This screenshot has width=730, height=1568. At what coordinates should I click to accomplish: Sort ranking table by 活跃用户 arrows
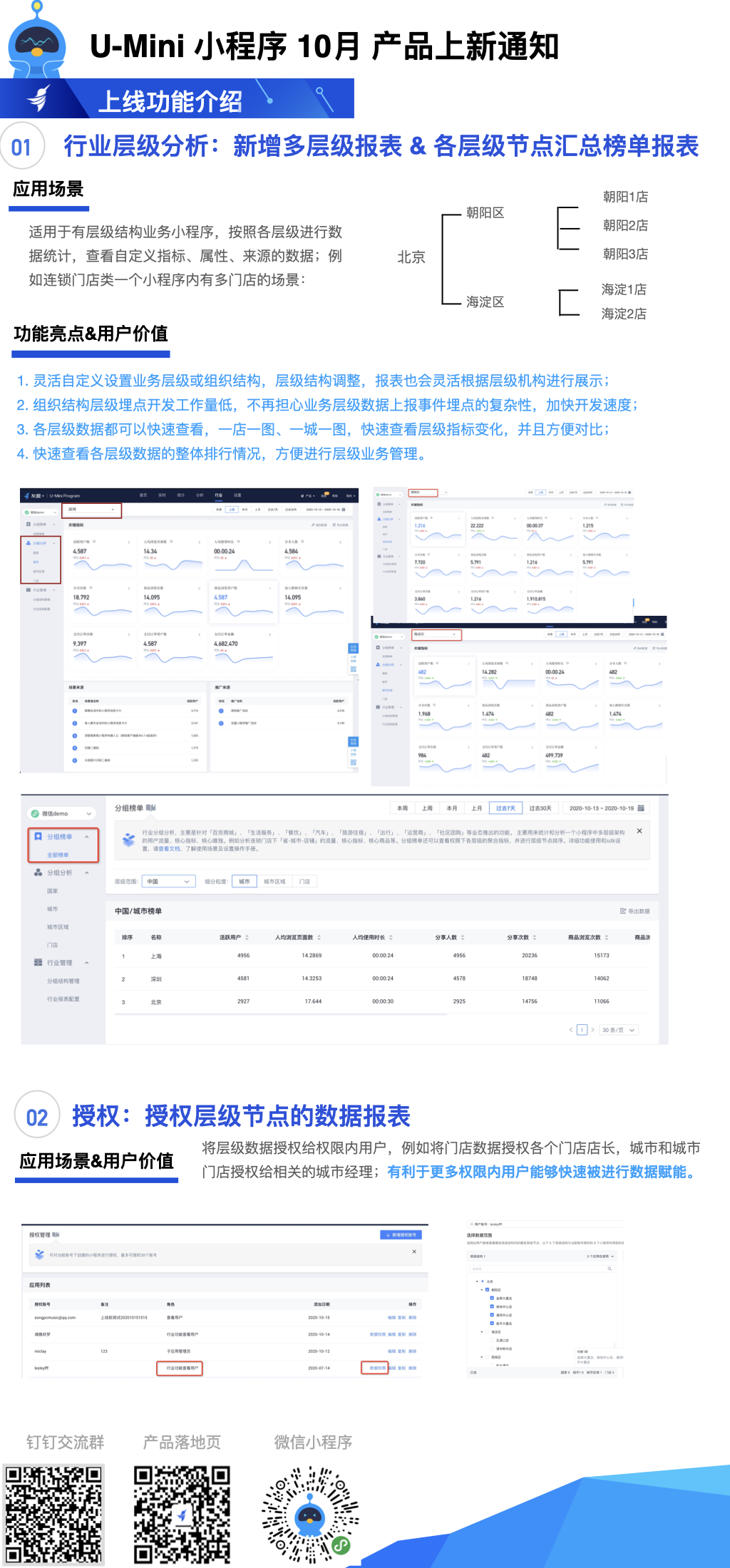(247, 937)
